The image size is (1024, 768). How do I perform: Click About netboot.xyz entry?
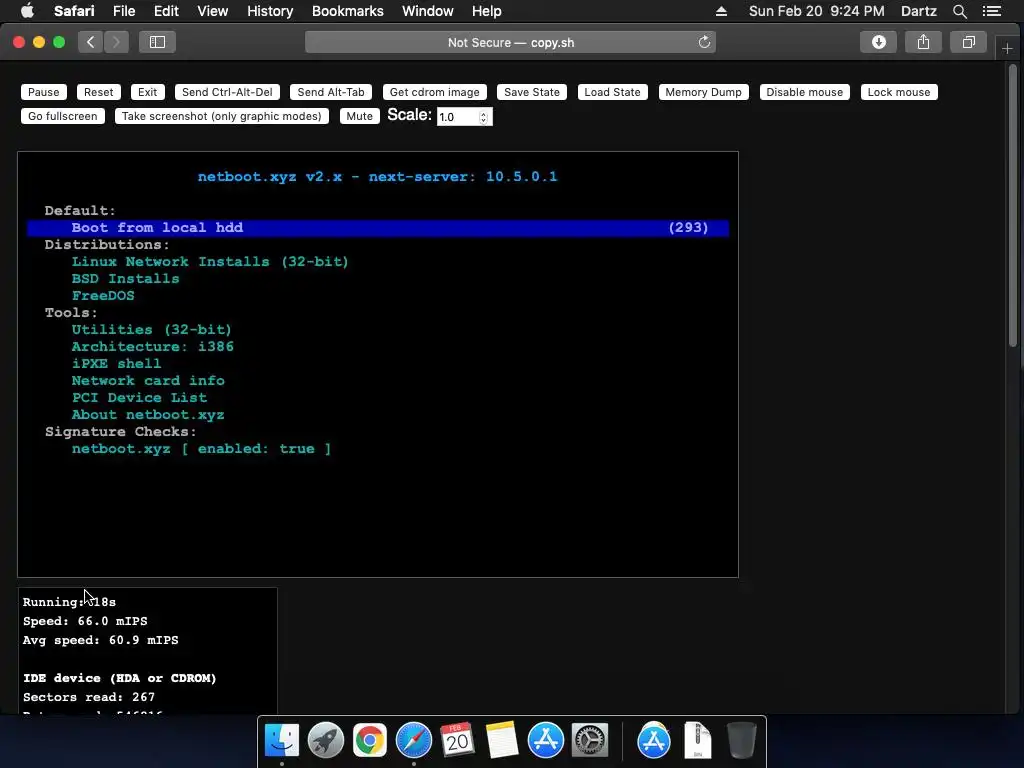pos(148,415)
